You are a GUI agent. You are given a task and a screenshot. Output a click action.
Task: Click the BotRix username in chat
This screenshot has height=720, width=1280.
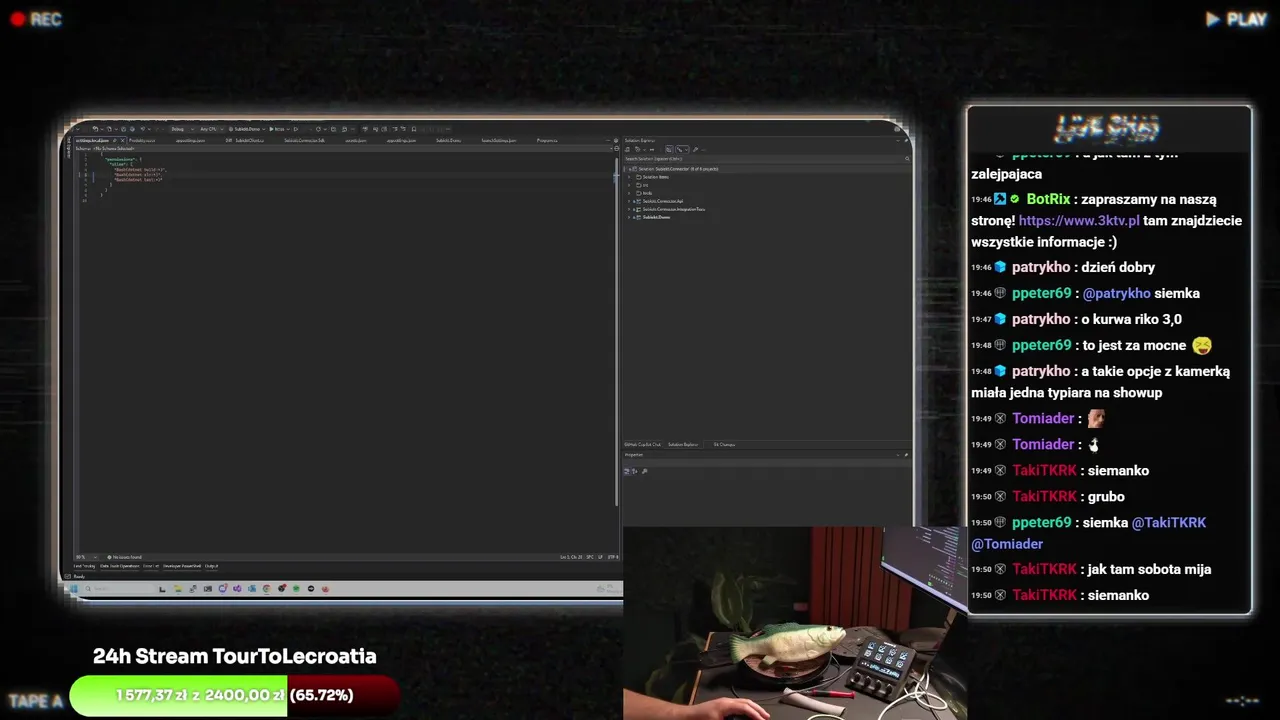(1049, 199)
